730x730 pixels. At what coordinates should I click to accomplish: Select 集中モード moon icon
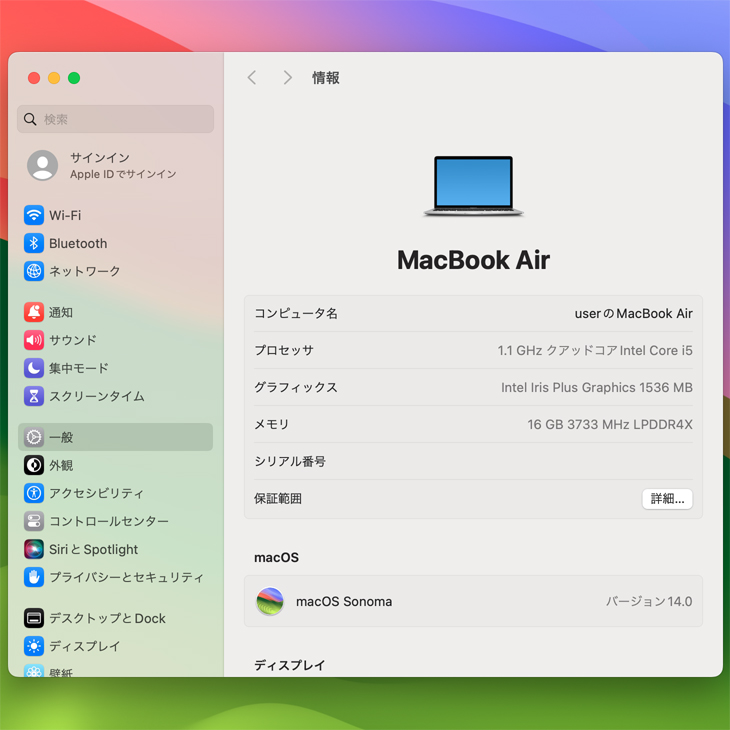[x=34, y=368]
